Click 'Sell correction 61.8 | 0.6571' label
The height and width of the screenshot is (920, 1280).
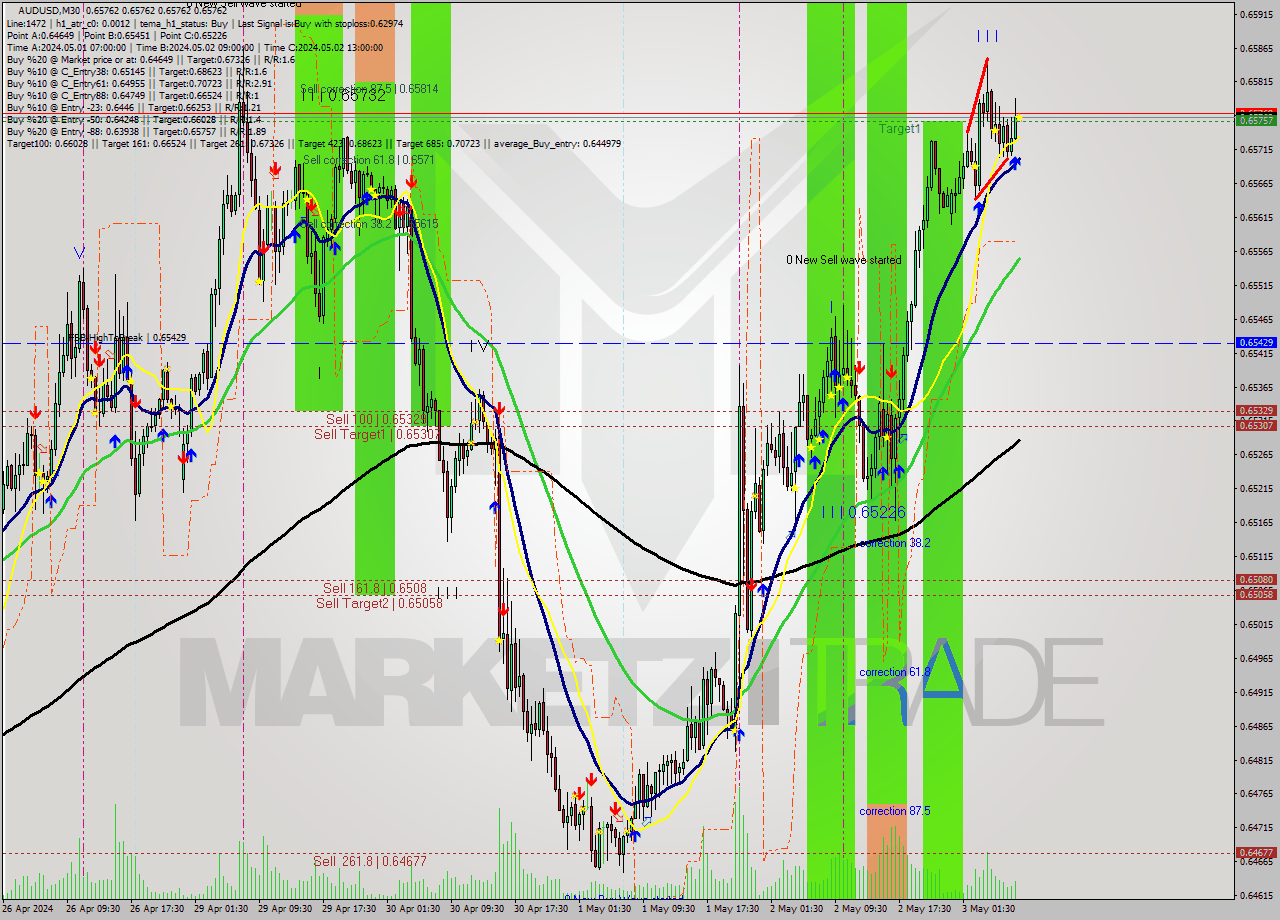click(368, 159)
